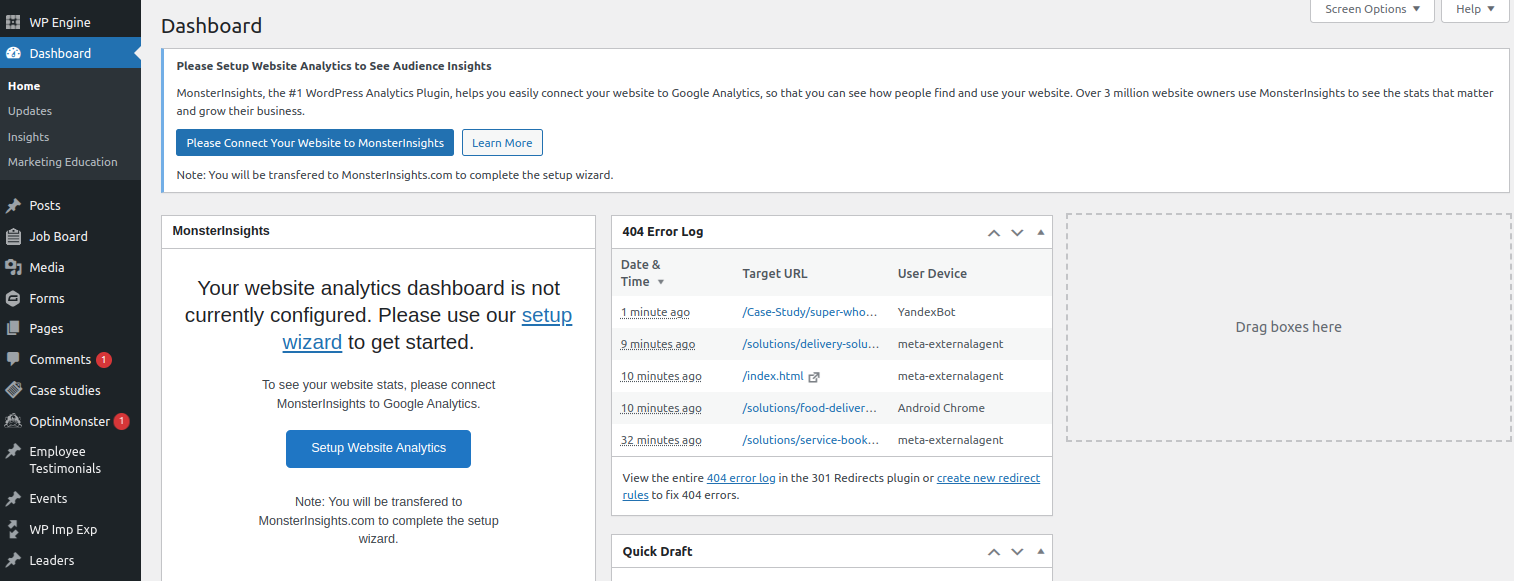The width and height of the screenshot is (1514, 581).
Task: Click the 404 Error Log widget title
Action: [x=662, y=231]
